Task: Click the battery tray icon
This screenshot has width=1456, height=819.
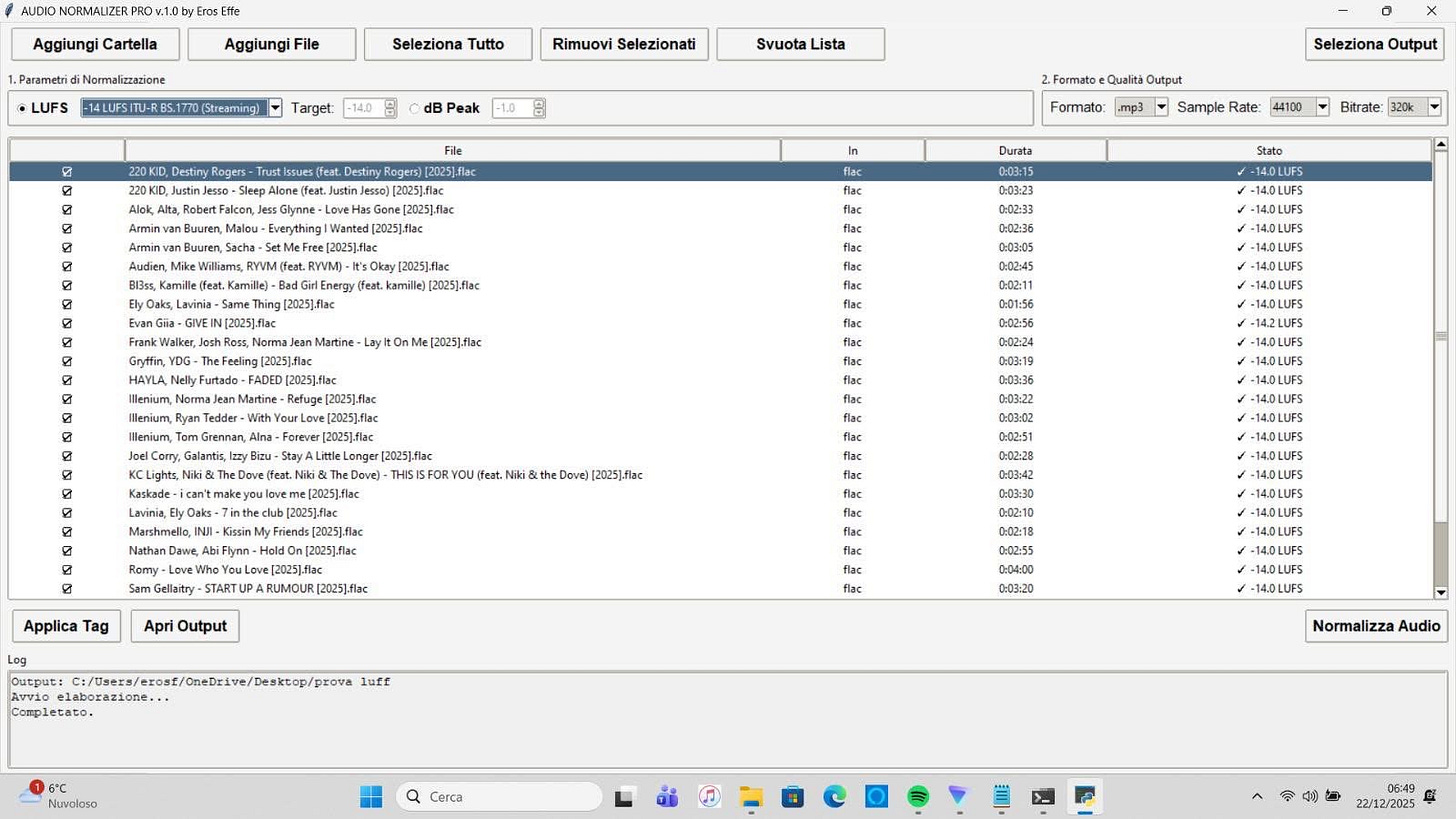Action: [1333, 797]
